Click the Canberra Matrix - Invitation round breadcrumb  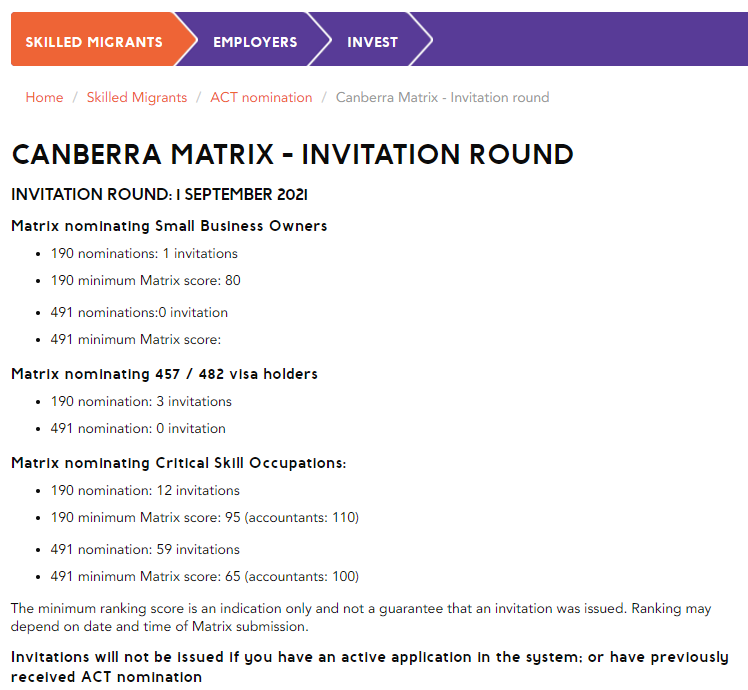pyautogui.click(x=442, y=97)
